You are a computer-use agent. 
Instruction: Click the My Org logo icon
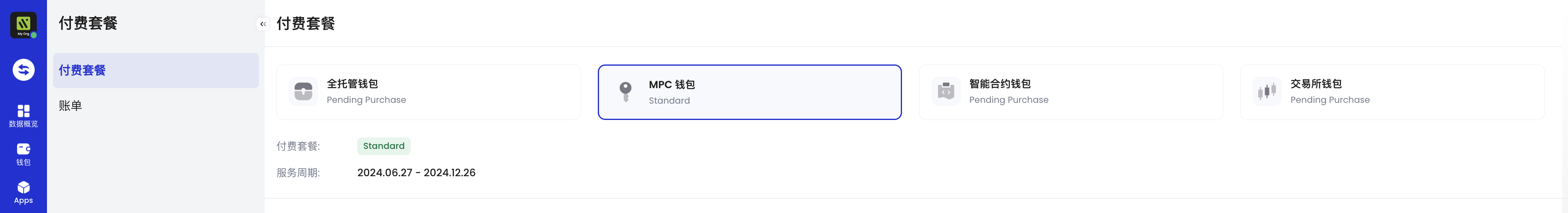tap(23, 25)
